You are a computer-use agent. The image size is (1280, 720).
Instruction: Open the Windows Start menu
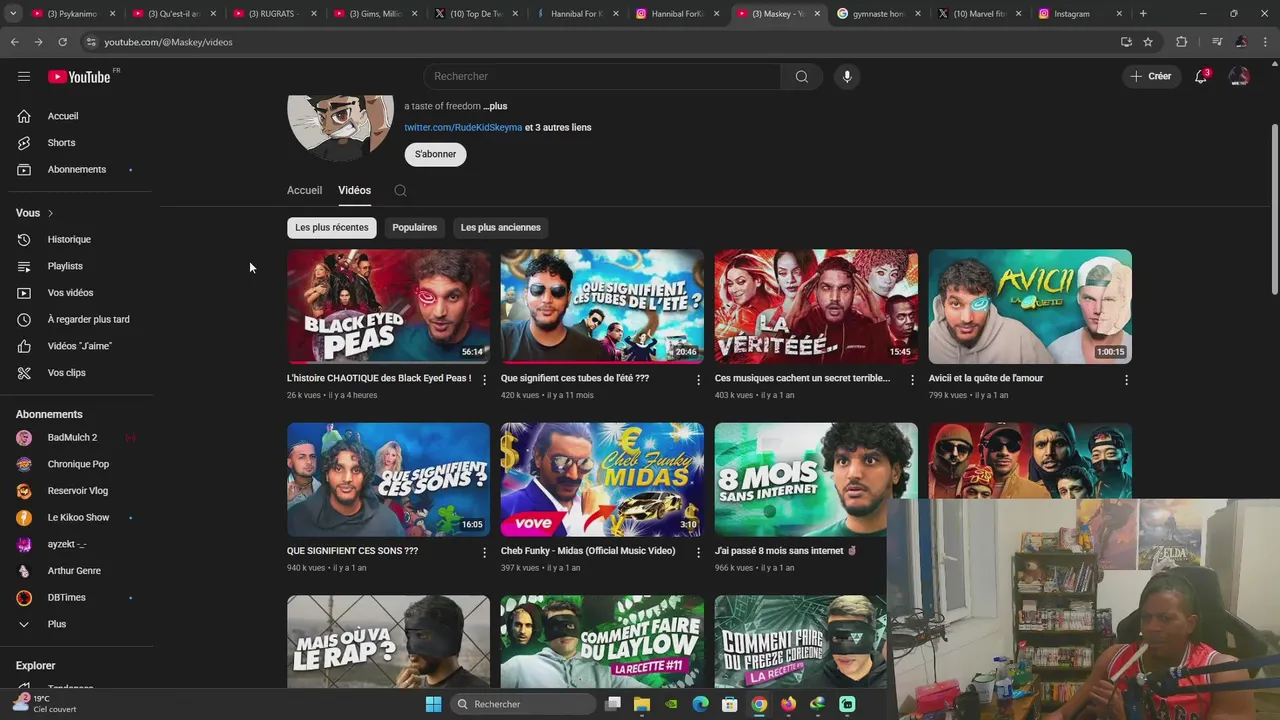[x=433, y=704]
